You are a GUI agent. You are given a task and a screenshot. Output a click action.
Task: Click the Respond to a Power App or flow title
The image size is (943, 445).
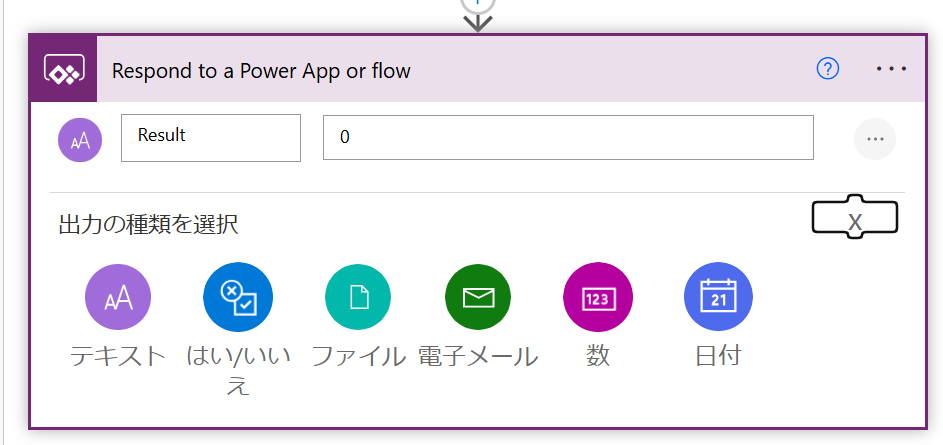(x=261, y=70)
